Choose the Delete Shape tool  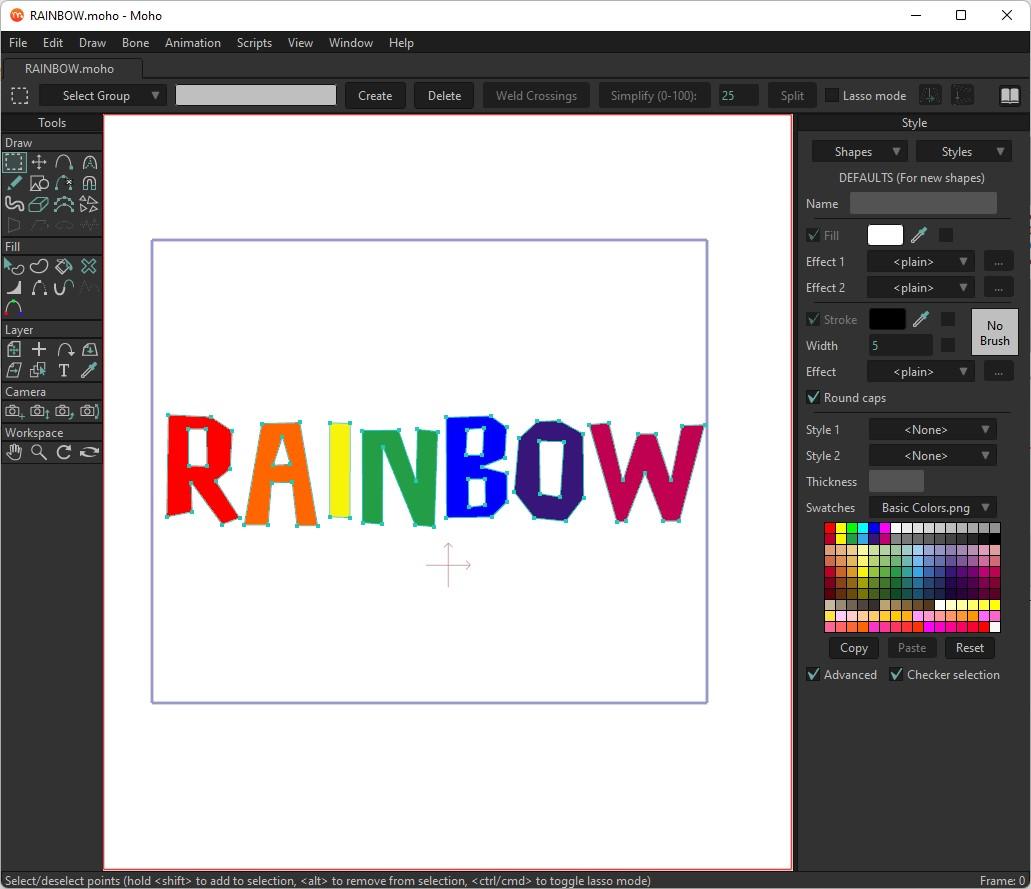89,266
